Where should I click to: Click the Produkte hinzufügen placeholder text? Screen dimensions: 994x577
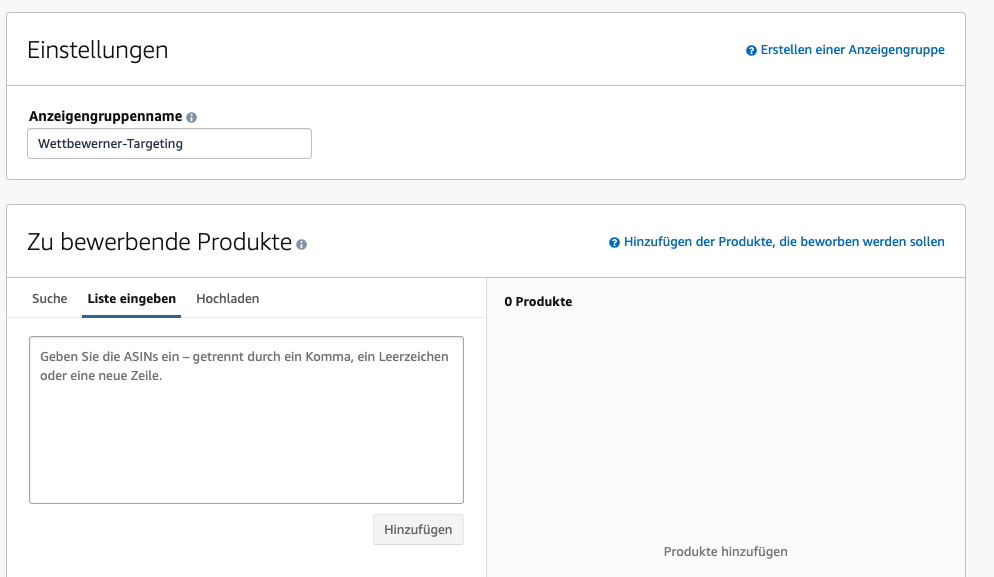[x=726, y=552]
